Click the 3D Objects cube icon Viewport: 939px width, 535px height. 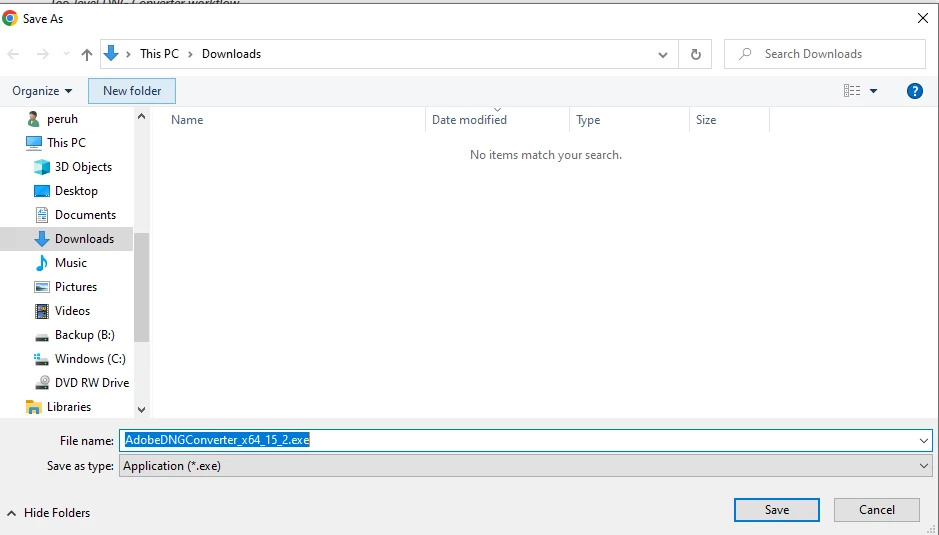pos(42,167)
